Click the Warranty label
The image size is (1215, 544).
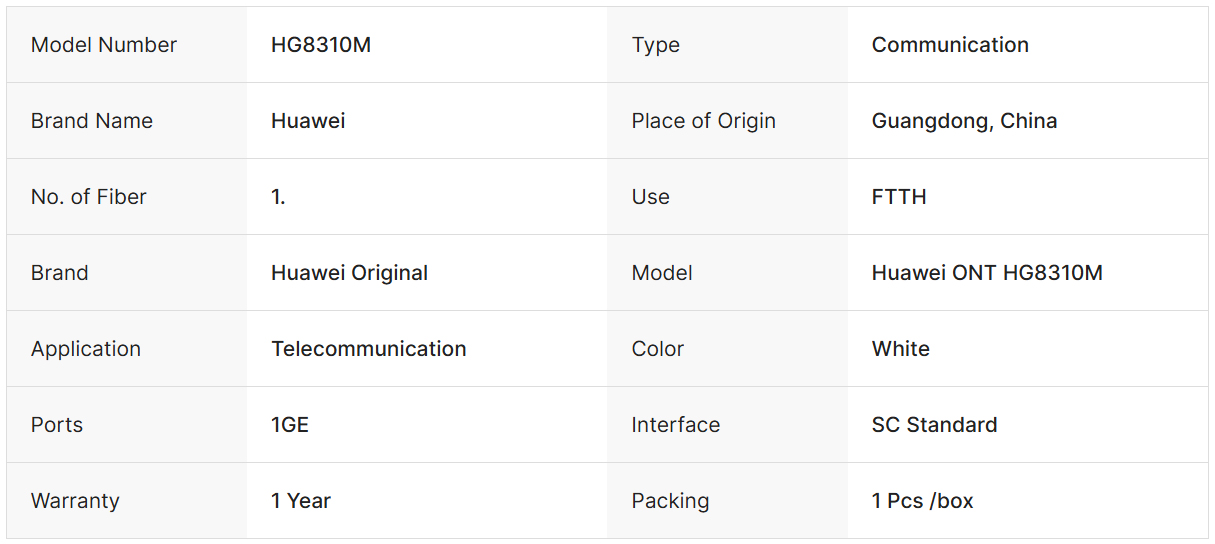(75, 501)
